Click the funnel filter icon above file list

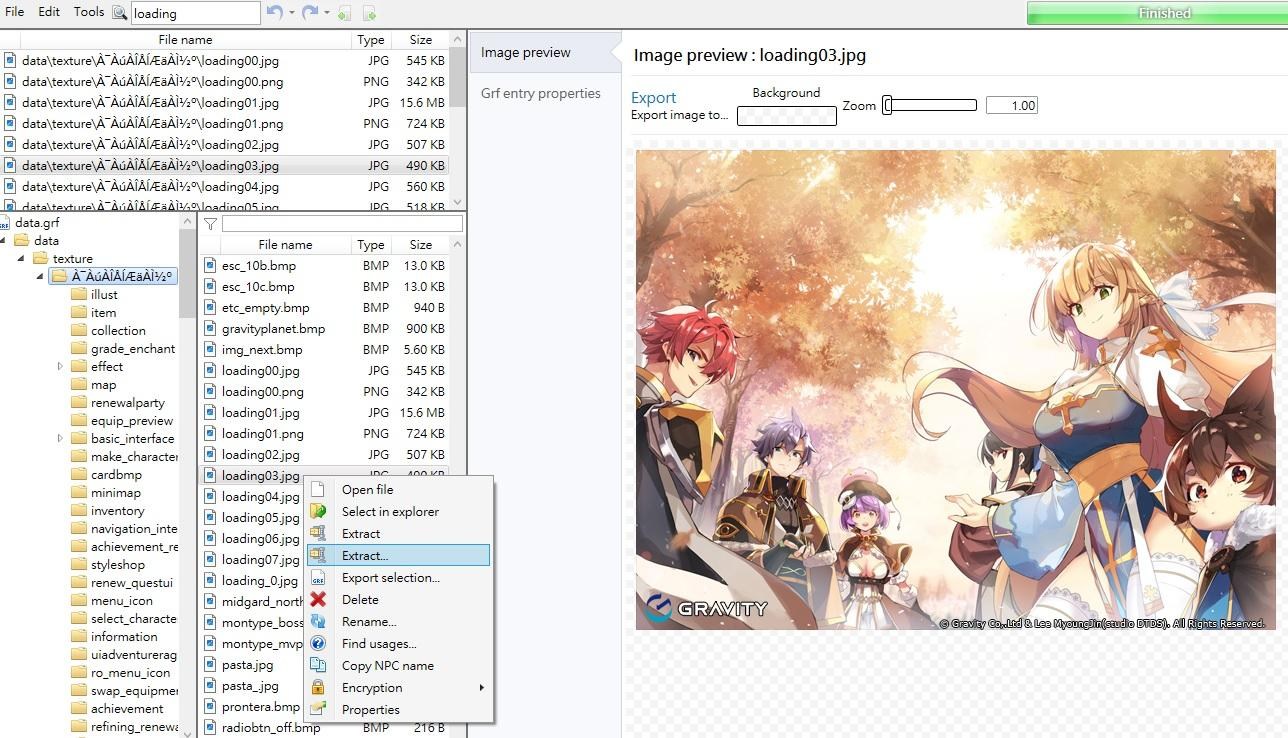(x=210, y=224)
